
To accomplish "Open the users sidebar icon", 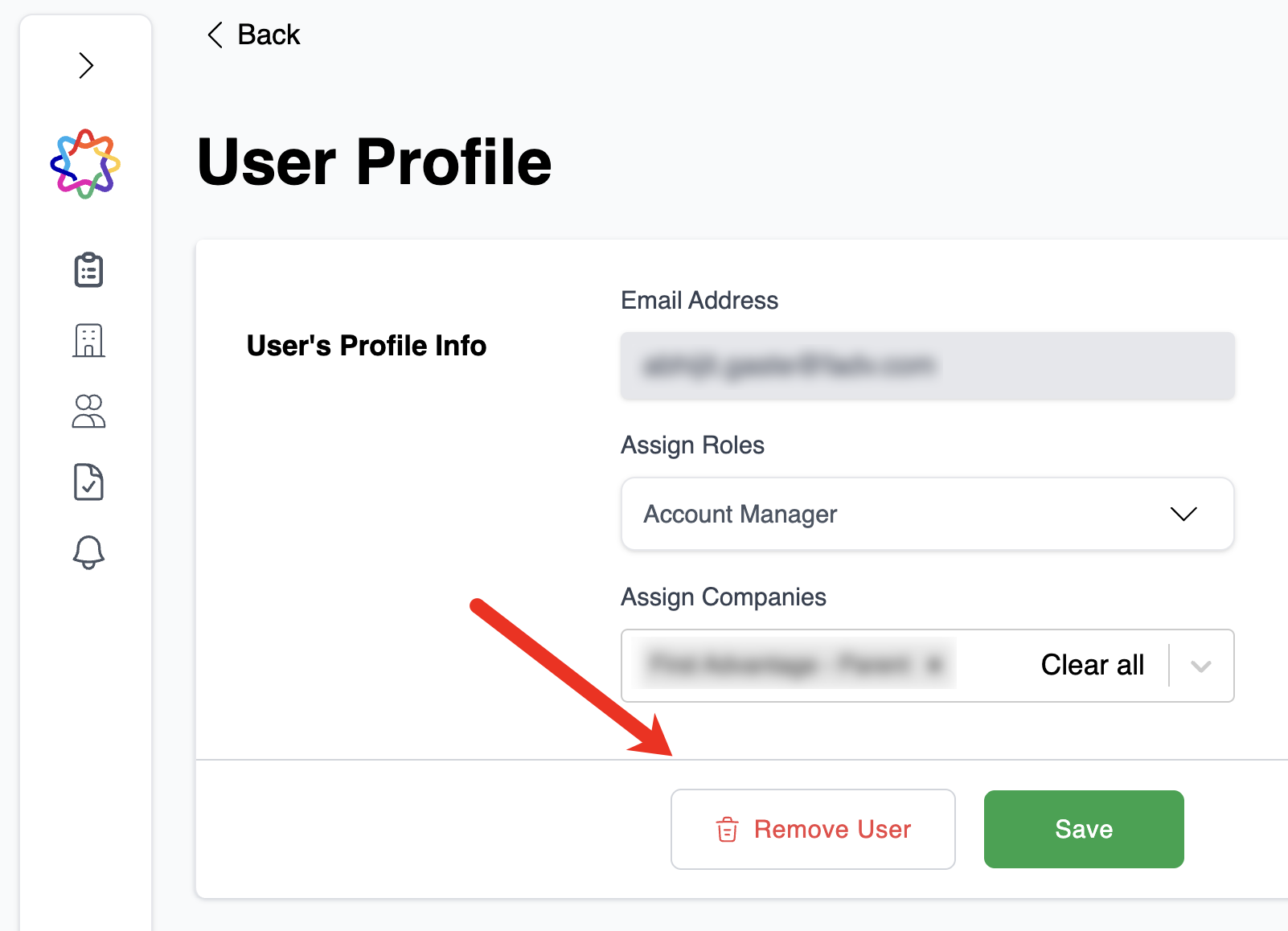I will (x=88, y=411).
